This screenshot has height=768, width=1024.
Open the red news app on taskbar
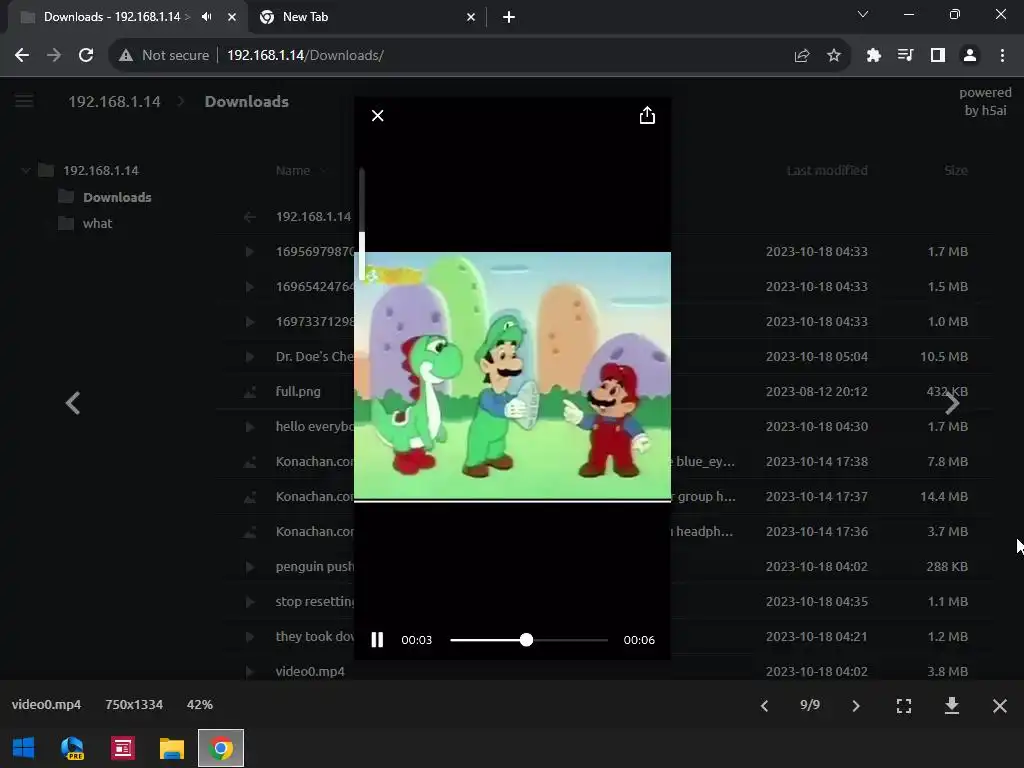click(122, 748)
